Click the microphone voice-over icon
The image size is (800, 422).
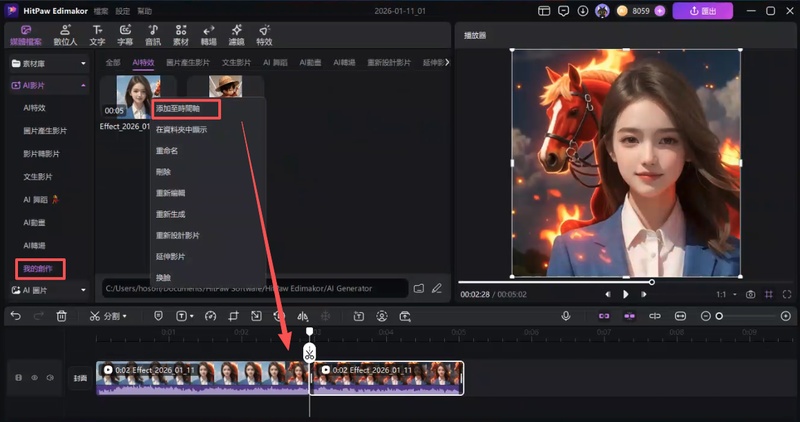(566, 316)
